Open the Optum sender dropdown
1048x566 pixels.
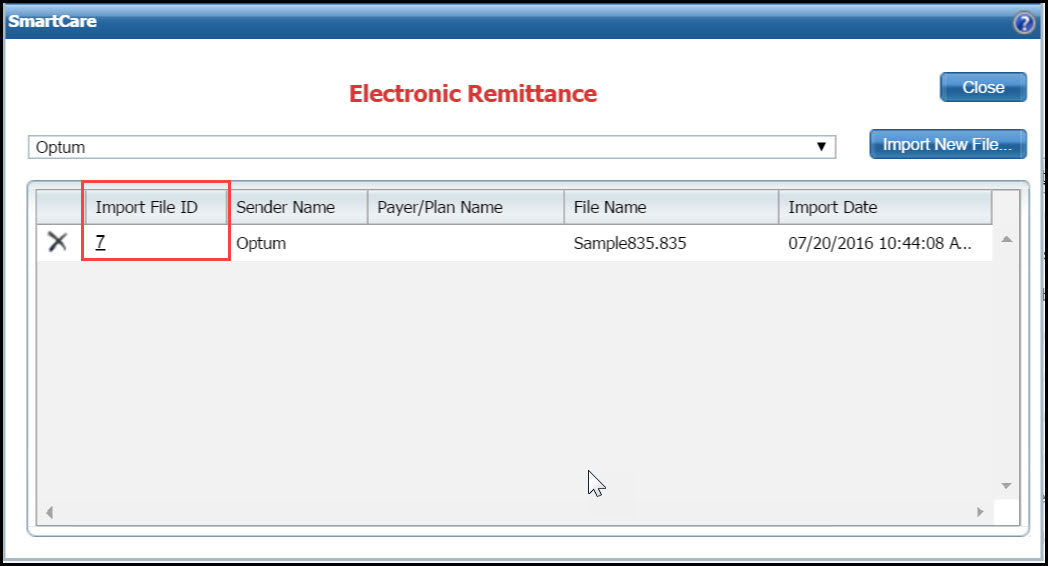[x=432, y=147]
